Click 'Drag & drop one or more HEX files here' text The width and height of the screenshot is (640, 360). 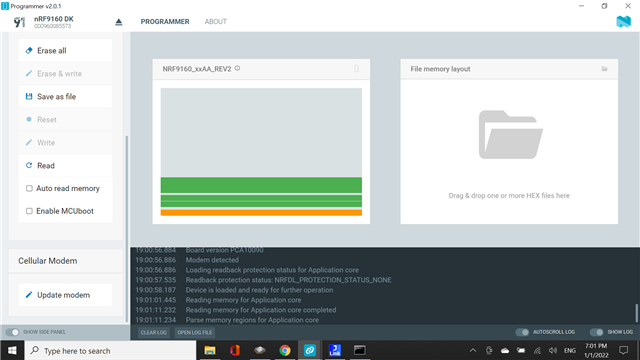point(509,196)
